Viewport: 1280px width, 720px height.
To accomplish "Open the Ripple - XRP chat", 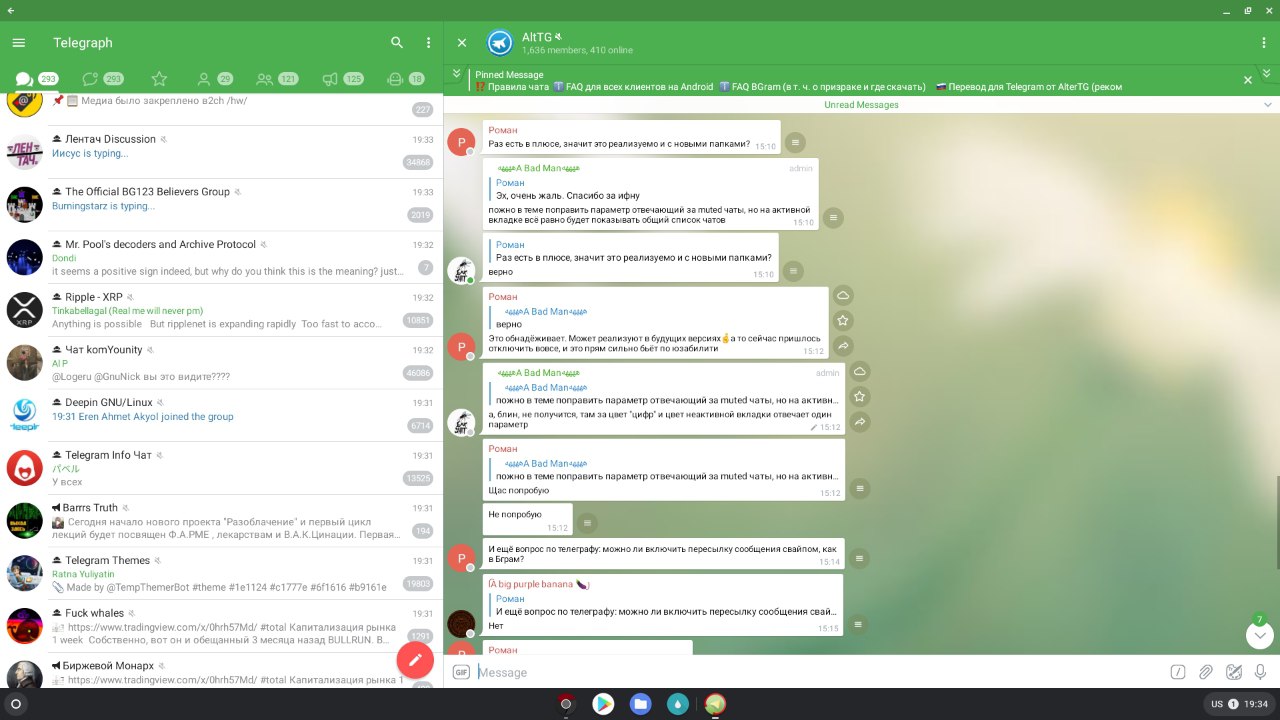I will click(221, 310).
